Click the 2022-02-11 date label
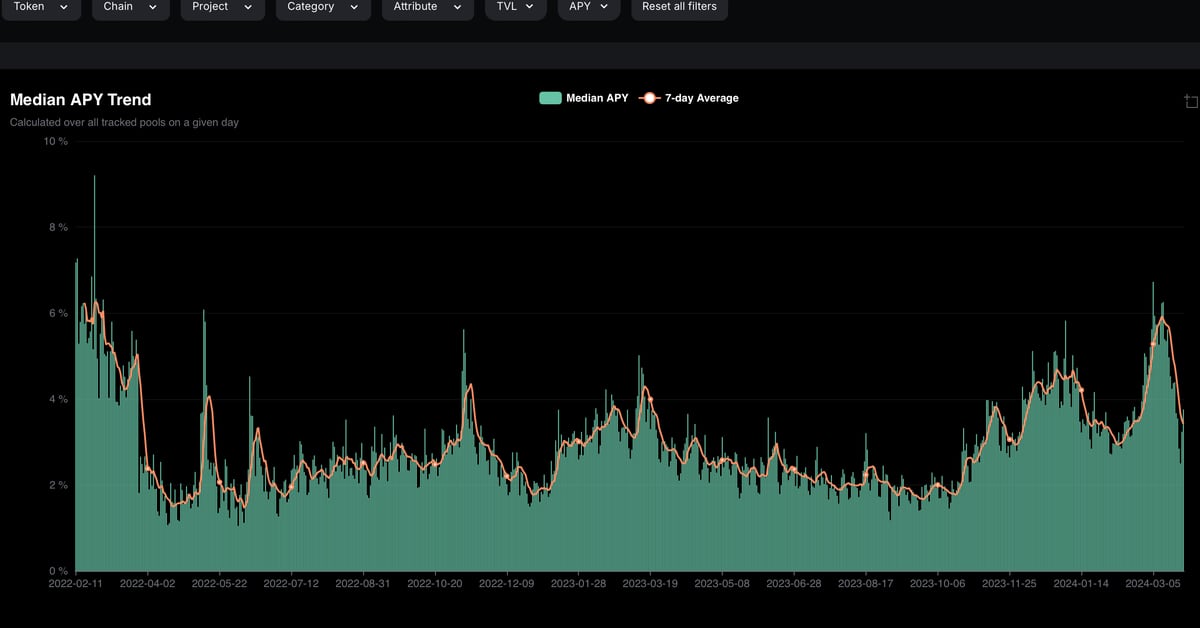The height and width of the screenshot is (628, 1200). click(x=76, y=583)
